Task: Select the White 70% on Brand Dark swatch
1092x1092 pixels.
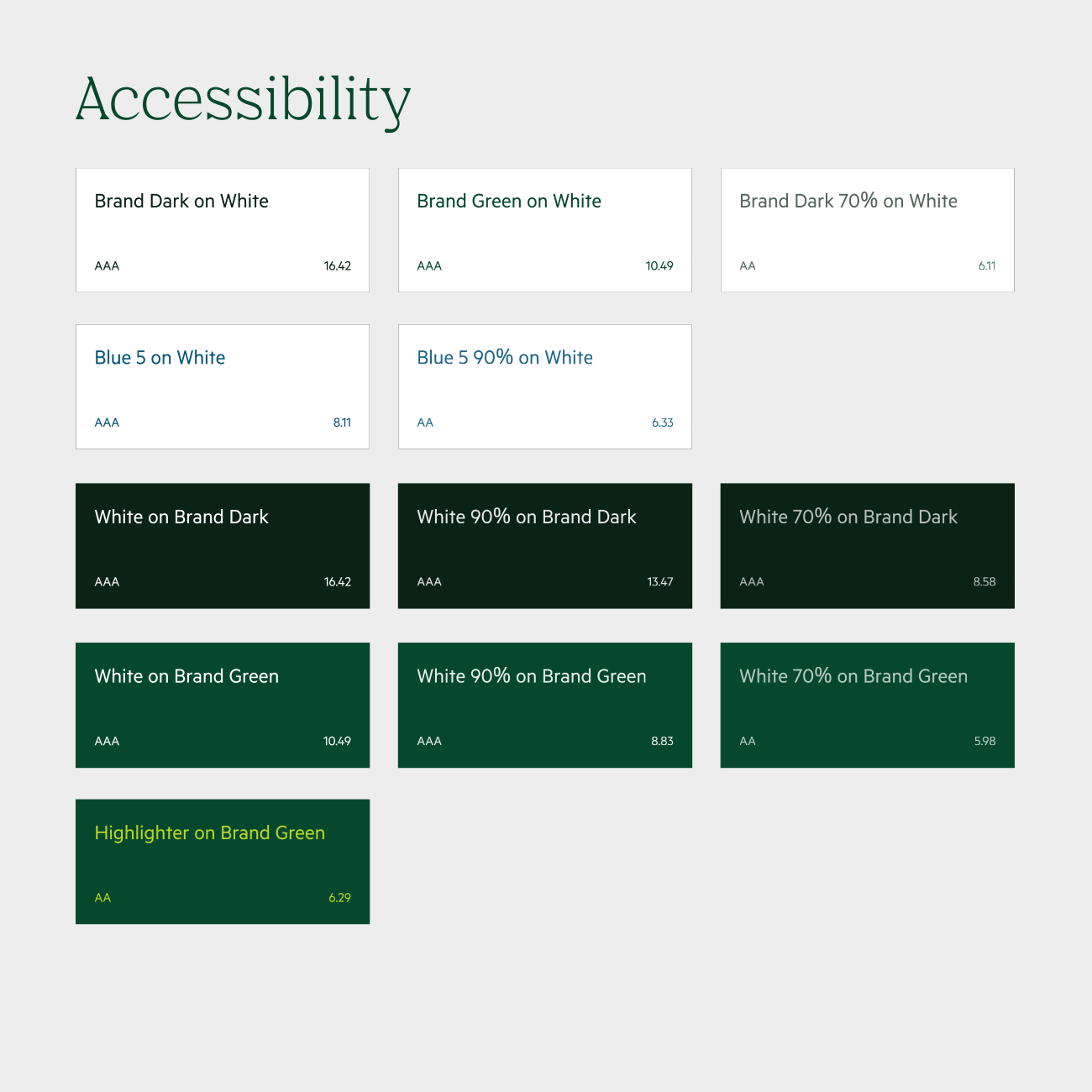Action: tap(867, 545)
